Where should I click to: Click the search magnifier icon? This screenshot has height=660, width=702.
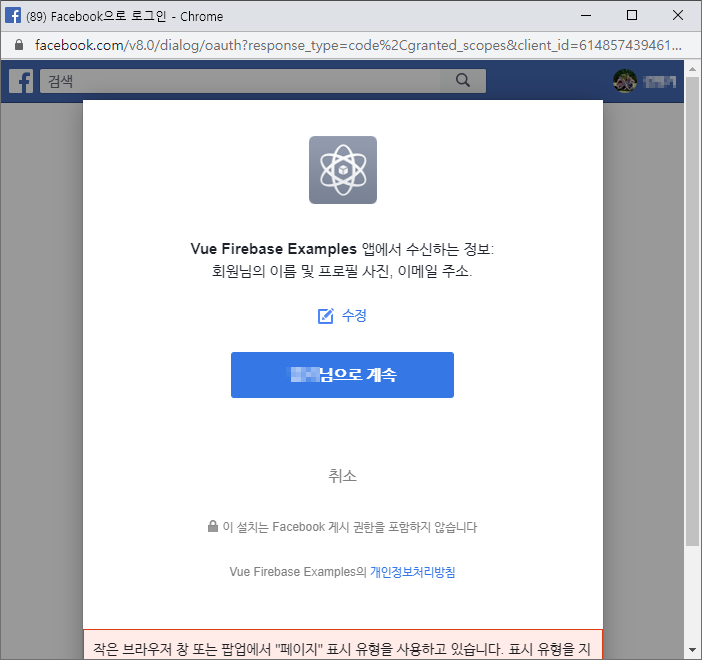pyautogui.click(x=462, y=81)
